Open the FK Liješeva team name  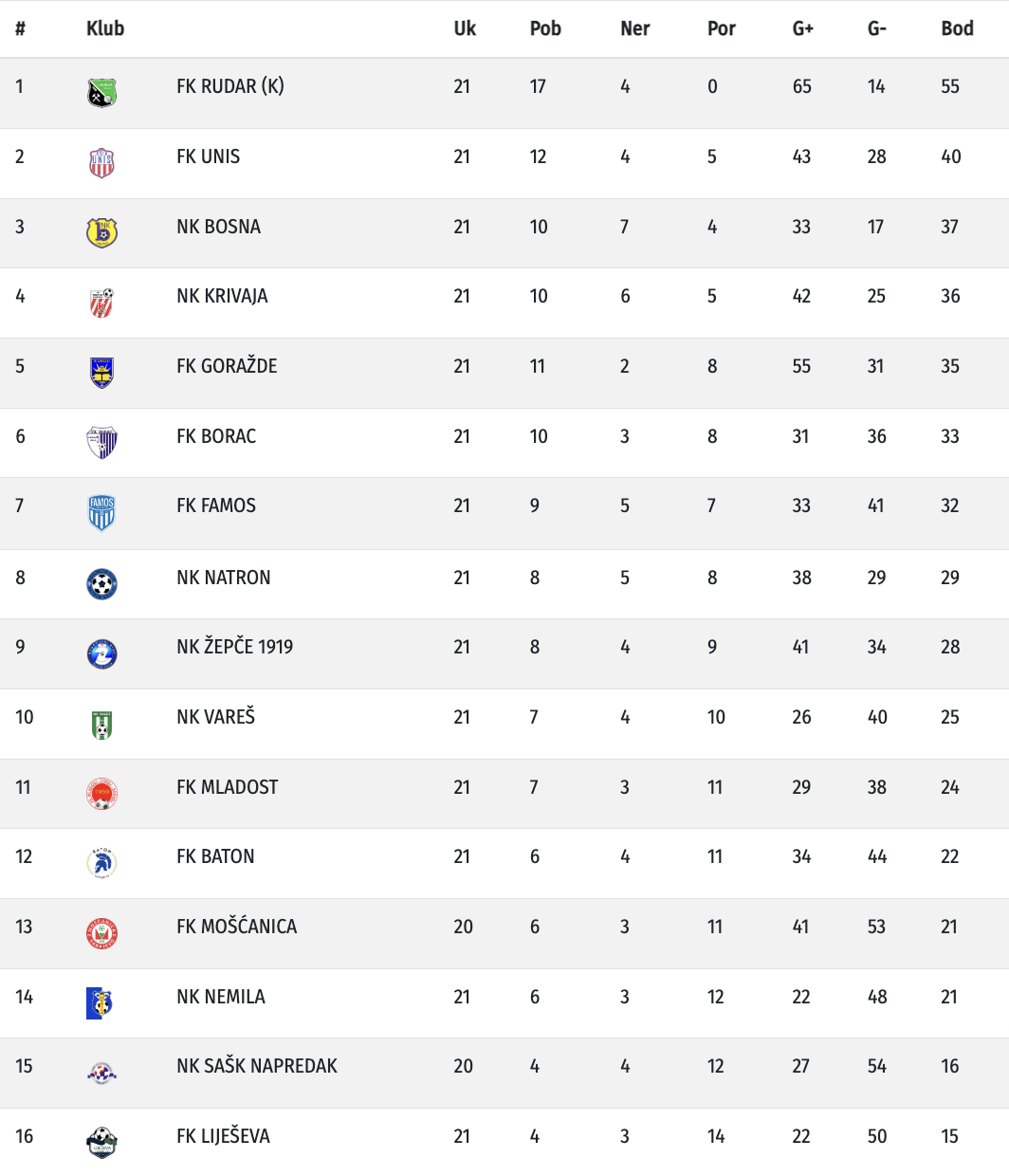pyautogui.click(x=223, y=1136)
